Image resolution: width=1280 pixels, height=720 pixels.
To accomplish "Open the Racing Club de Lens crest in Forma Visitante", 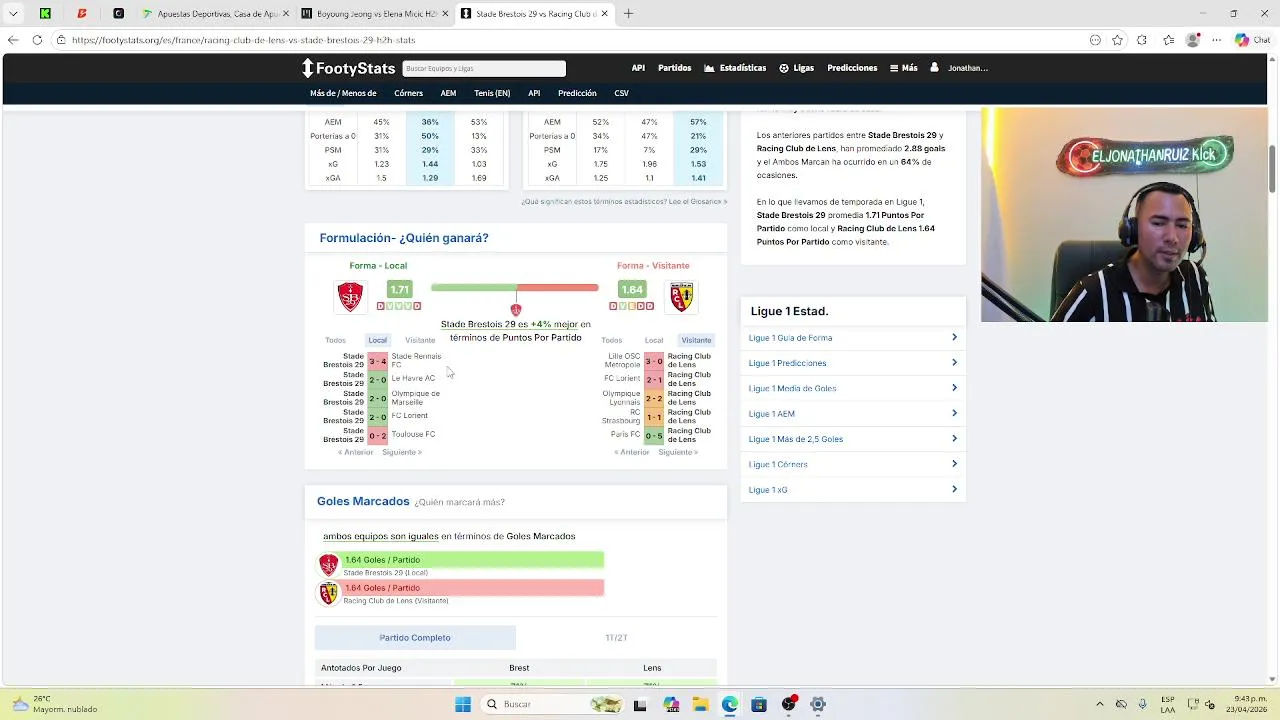I will (682, 297).
